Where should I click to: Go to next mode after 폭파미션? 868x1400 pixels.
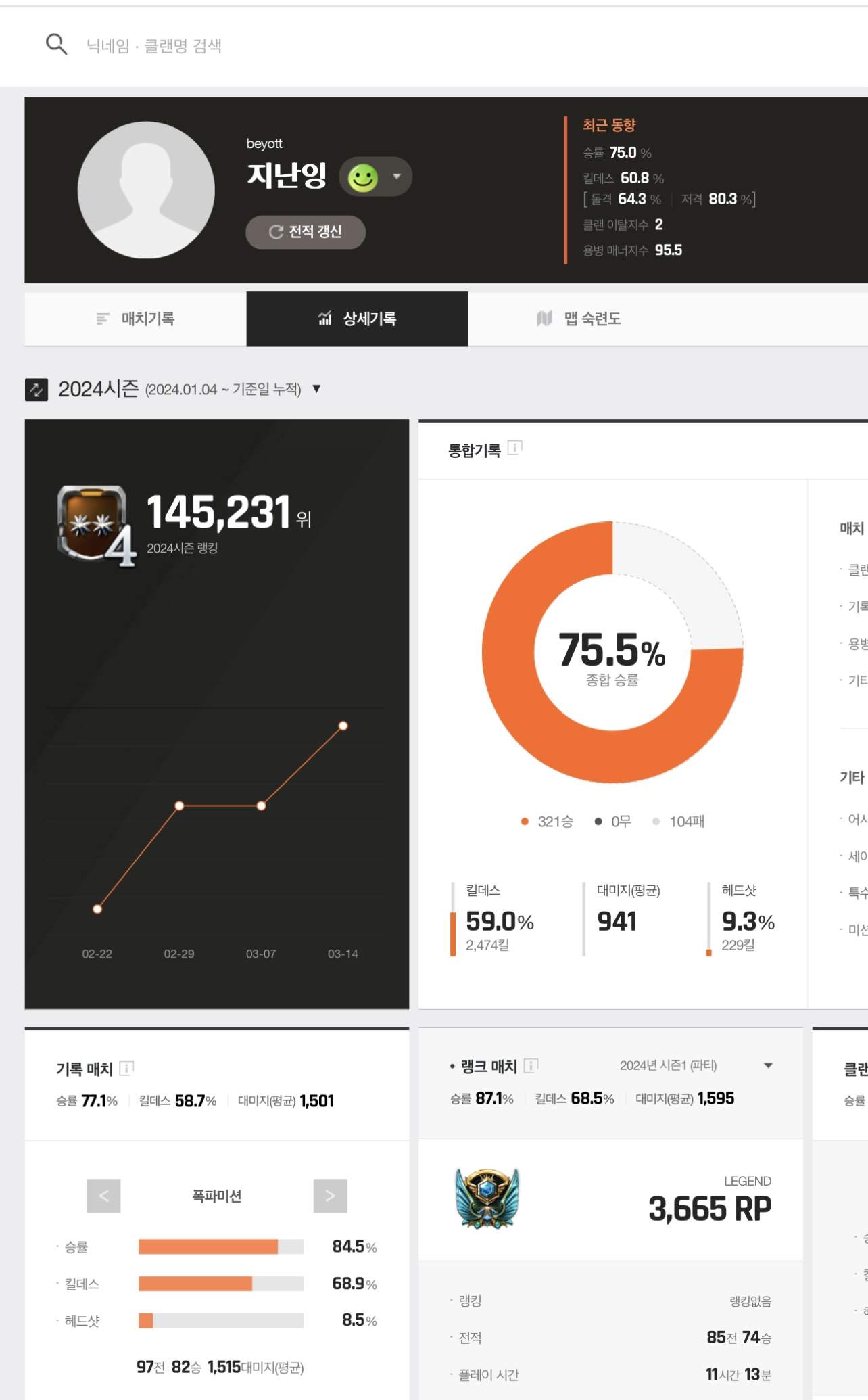click(330, 1196)
